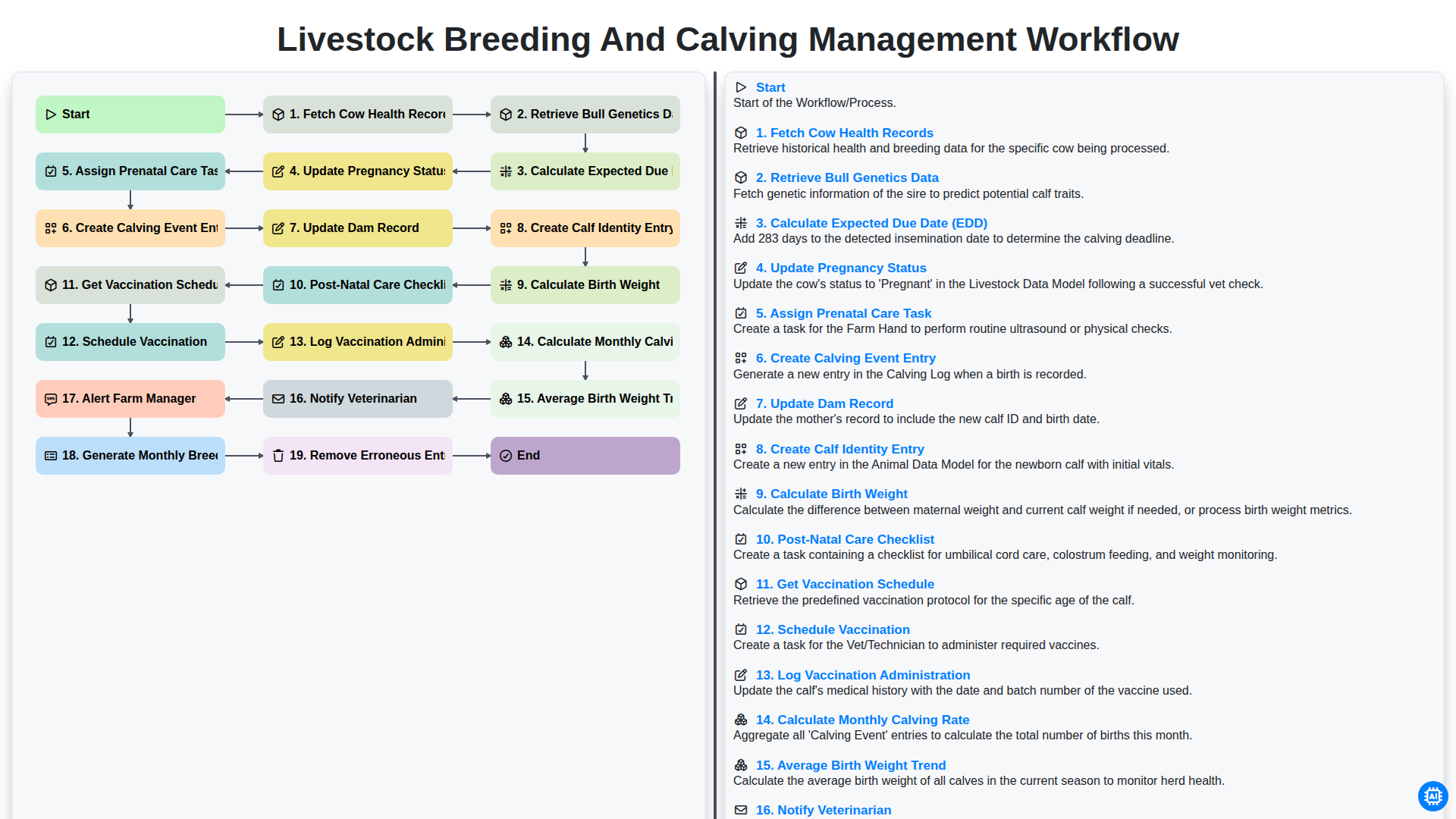Open the 14. Calculate Monthly Calving Rate link
This screenshot has width=1456, height=819.
[x=862, y=720]
